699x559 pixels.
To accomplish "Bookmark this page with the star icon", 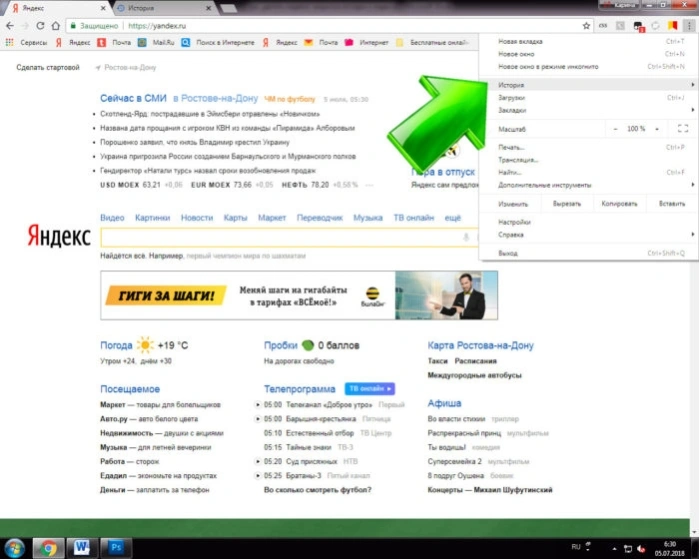I will click(x=586, y=26).
